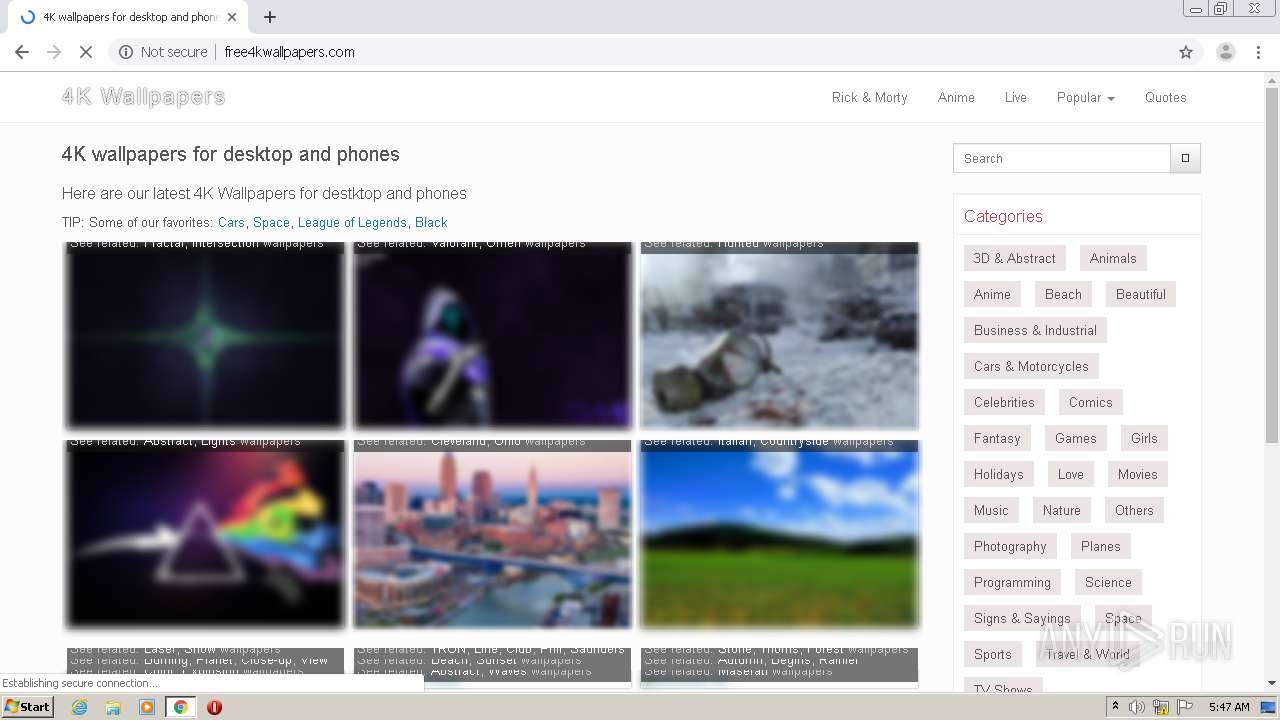The image size is (1280, 720).
Task: Launch Internet Explorer from the taskbar
Action: (x=79, y=707)
